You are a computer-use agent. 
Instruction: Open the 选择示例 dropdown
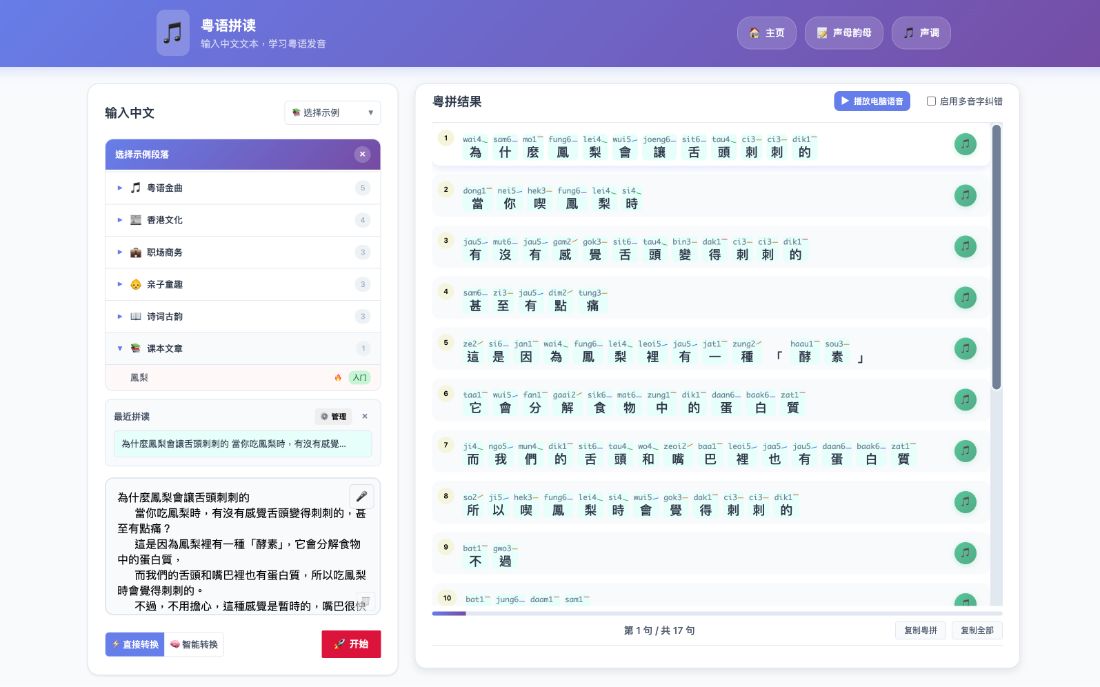[333, 113]
